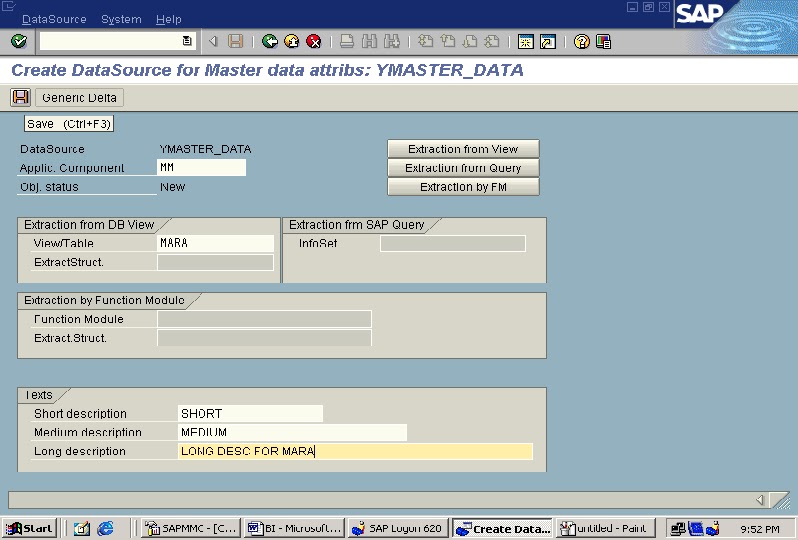Switch to SAP Logon 620 taskbar window

(x=398, y=528)
